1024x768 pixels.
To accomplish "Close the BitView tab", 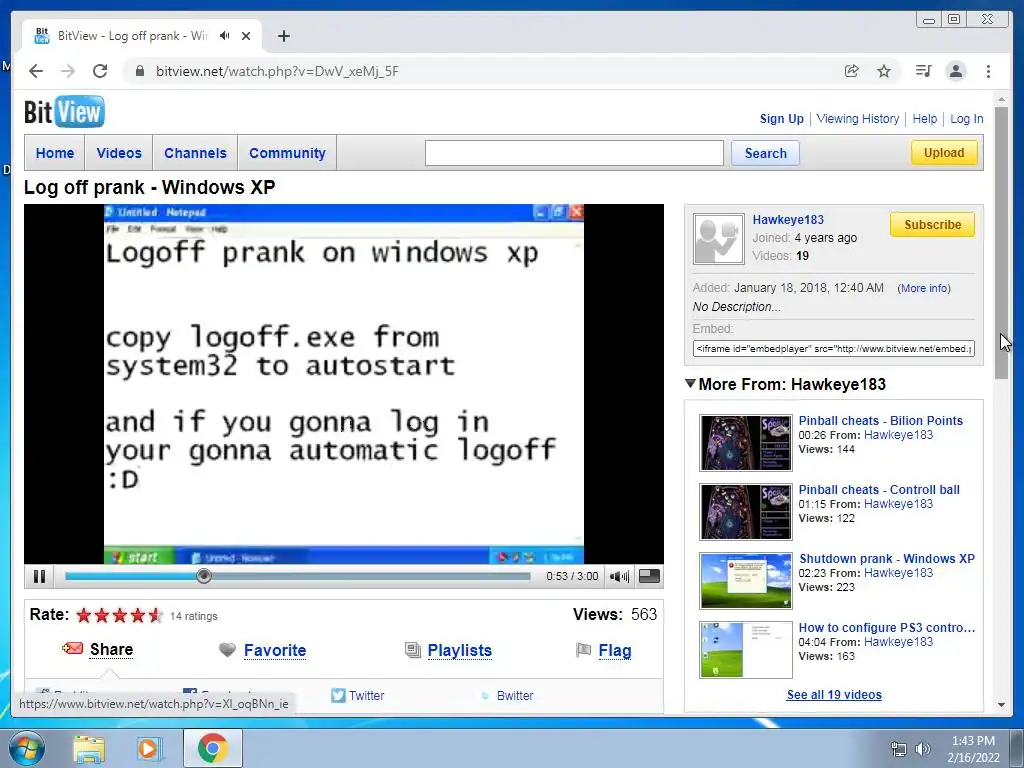I will coord(246,36).
